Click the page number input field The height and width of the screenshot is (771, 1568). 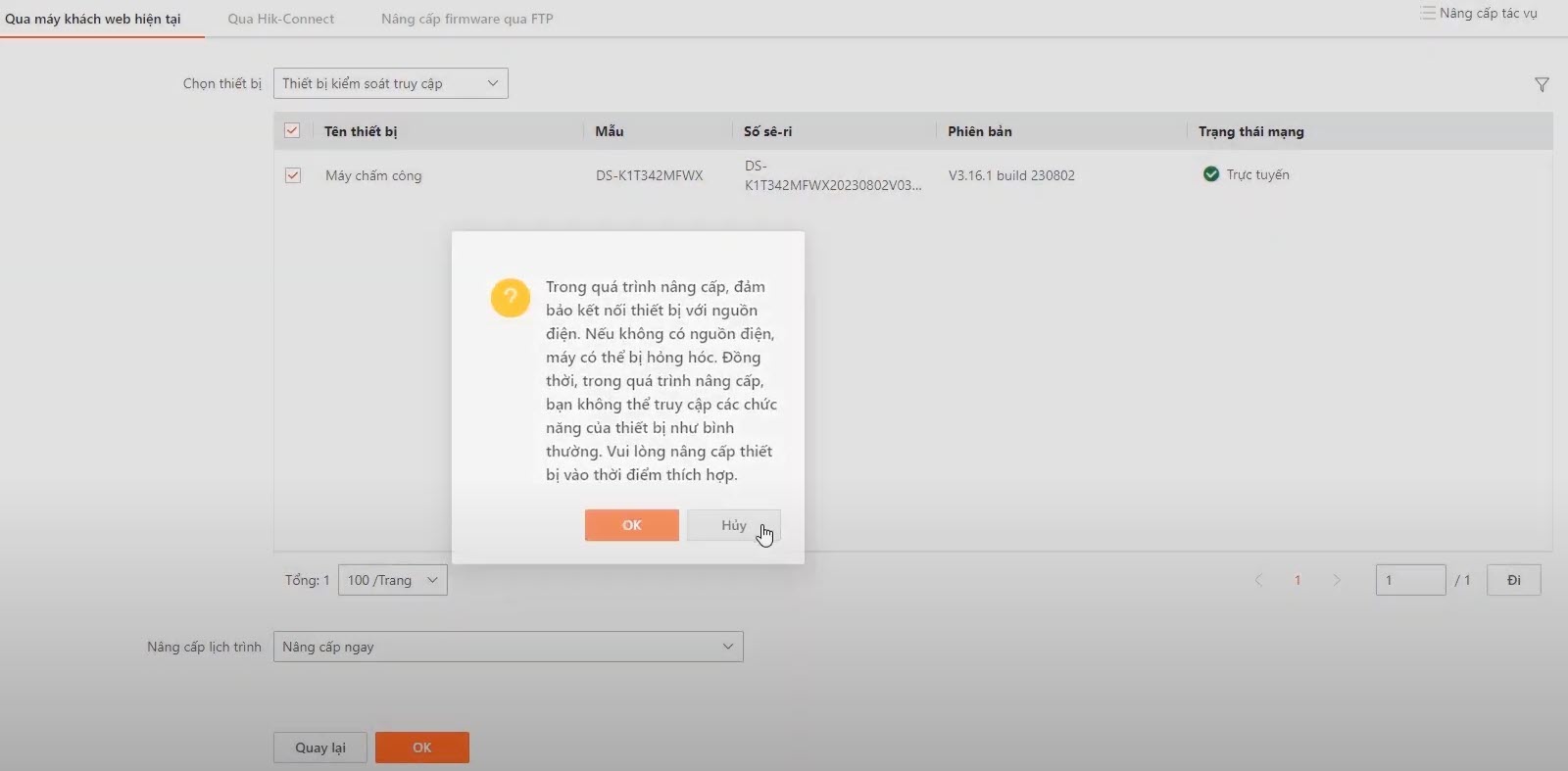[x=1409, y=580]
